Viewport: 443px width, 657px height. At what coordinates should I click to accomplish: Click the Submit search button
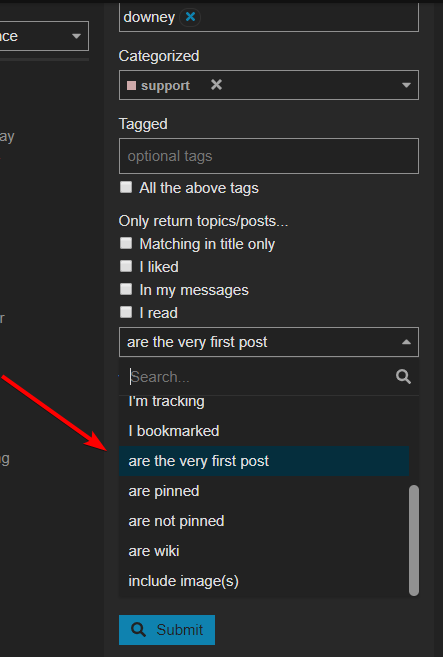point(167,630)
